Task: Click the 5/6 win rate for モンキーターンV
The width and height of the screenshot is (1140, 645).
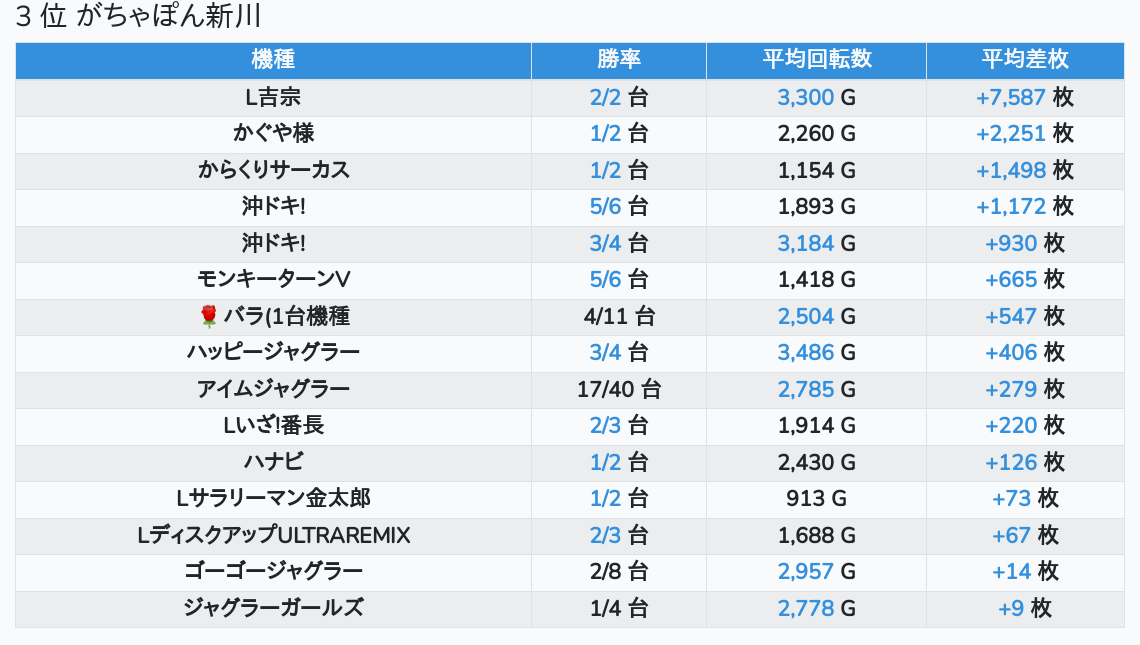Action: pos(605,279)
